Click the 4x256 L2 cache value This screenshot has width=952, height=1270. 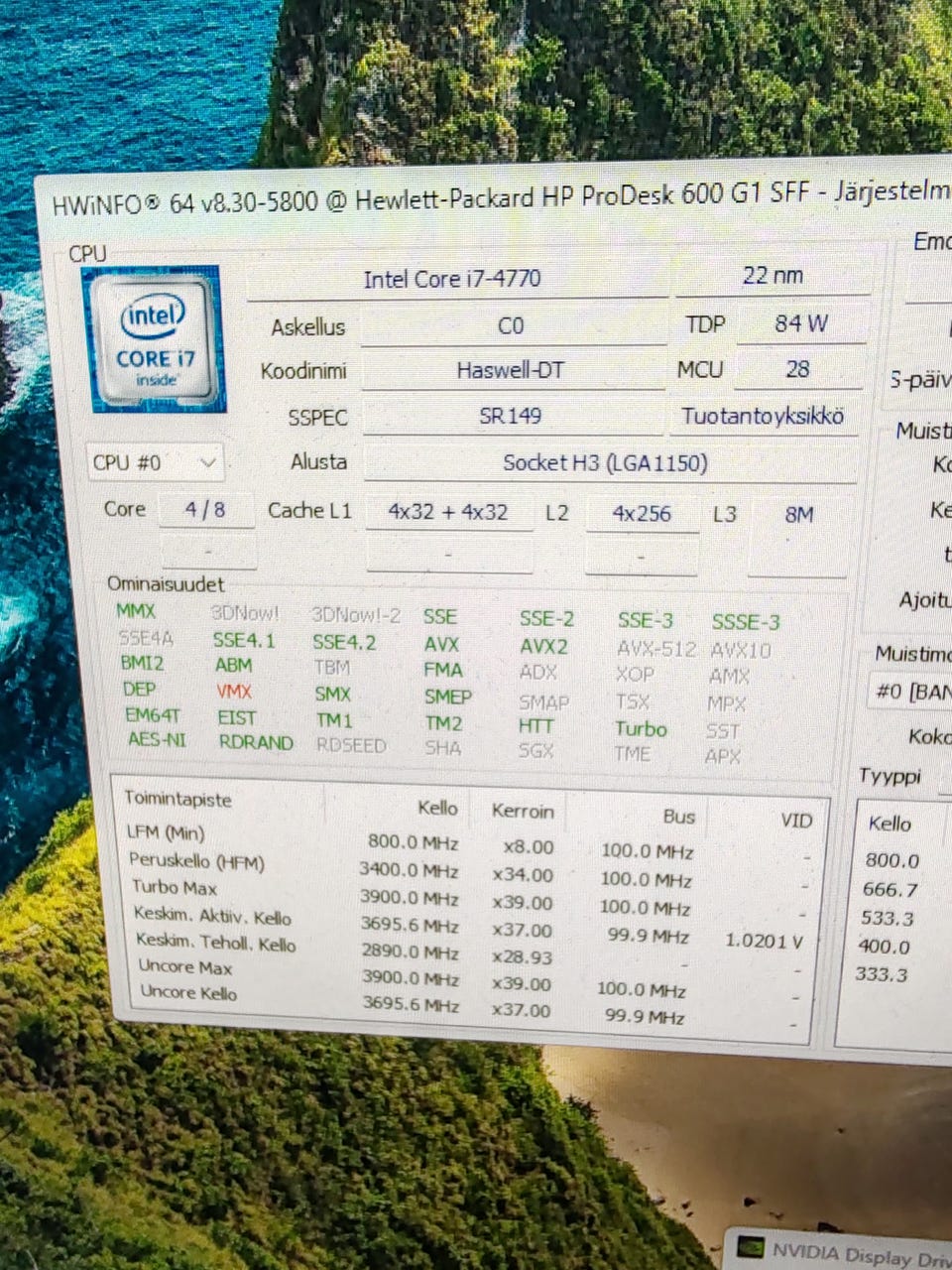(641, 514)
